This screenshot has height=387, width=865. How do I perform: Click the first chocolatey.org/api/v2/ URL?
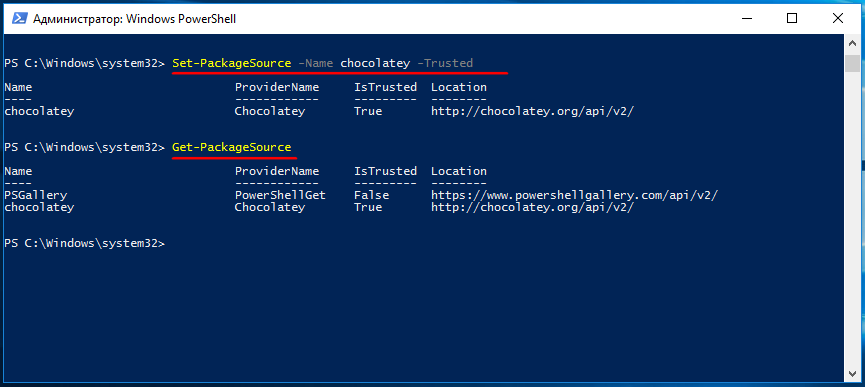[x=532, y=111]
